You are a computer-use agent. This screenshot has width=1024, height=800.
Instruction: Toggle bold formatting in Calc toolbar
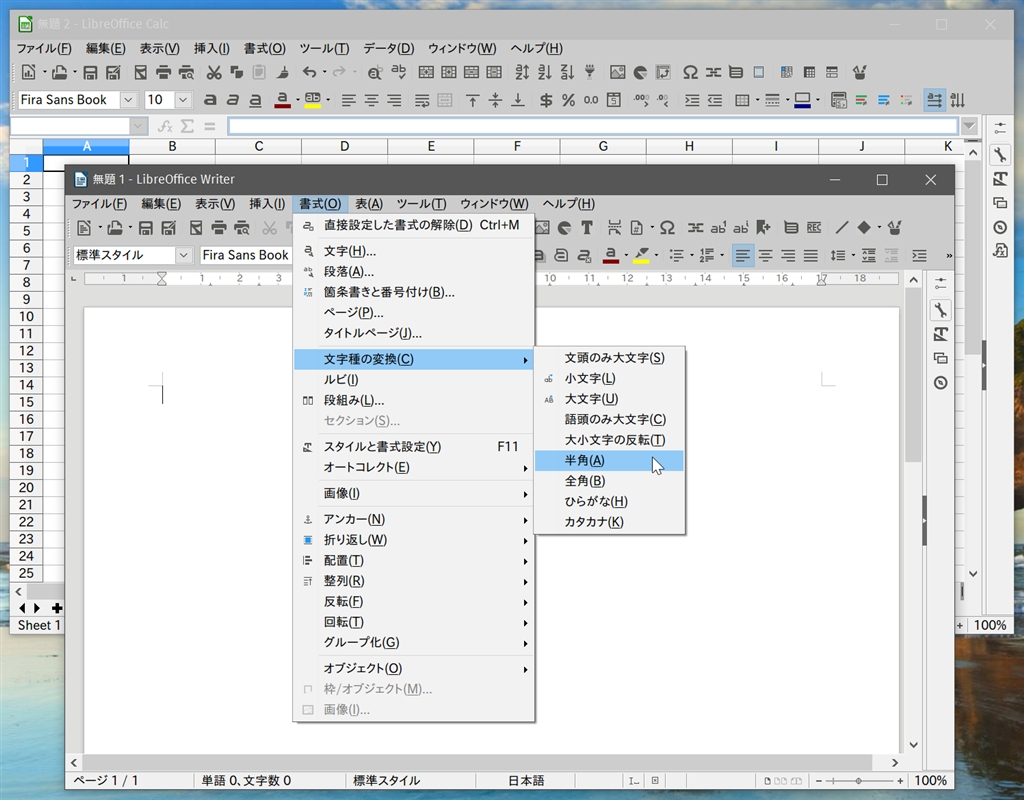point(210,100)
